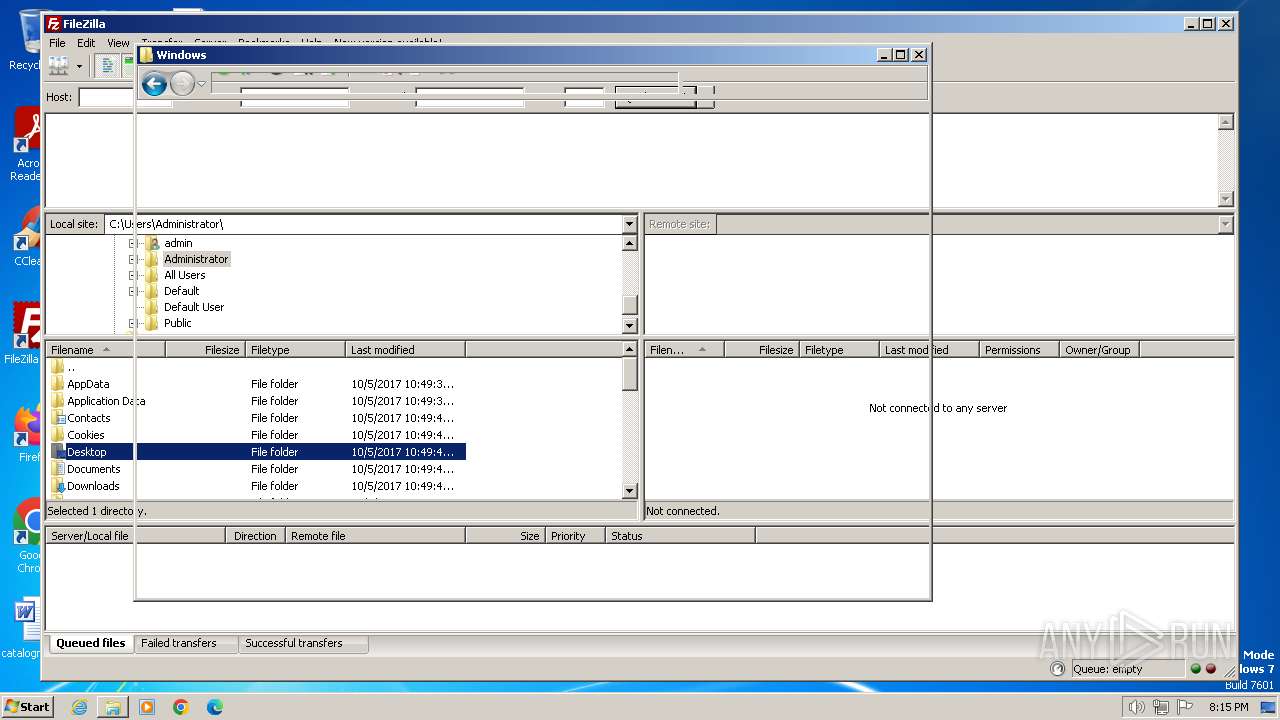Expand the All Users tree node

click(x=132, y=275)
